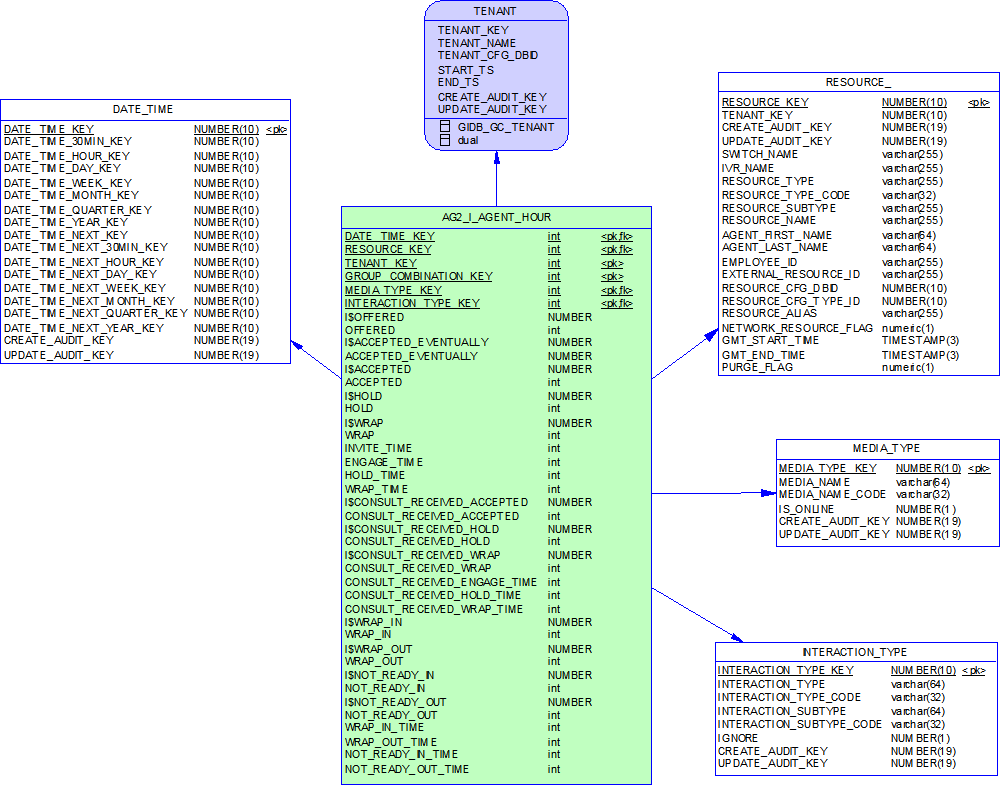This screenshot has width=1000, height=810.
Task: Select the AG2_I_AGENT_HOUR table header
Action: (x=496, y=217)
